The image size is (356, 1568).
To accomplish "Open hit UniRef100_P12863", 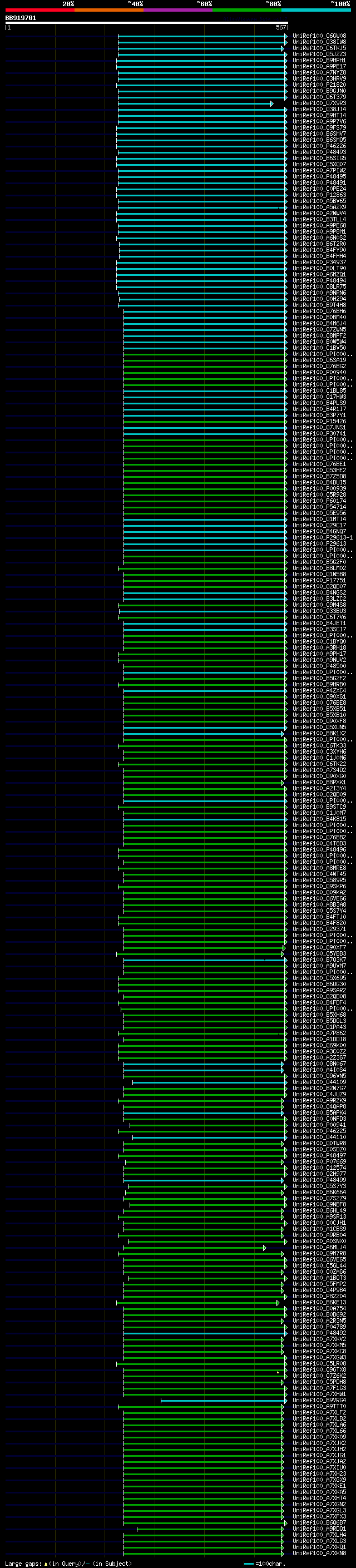I will [x=319, y=195].
